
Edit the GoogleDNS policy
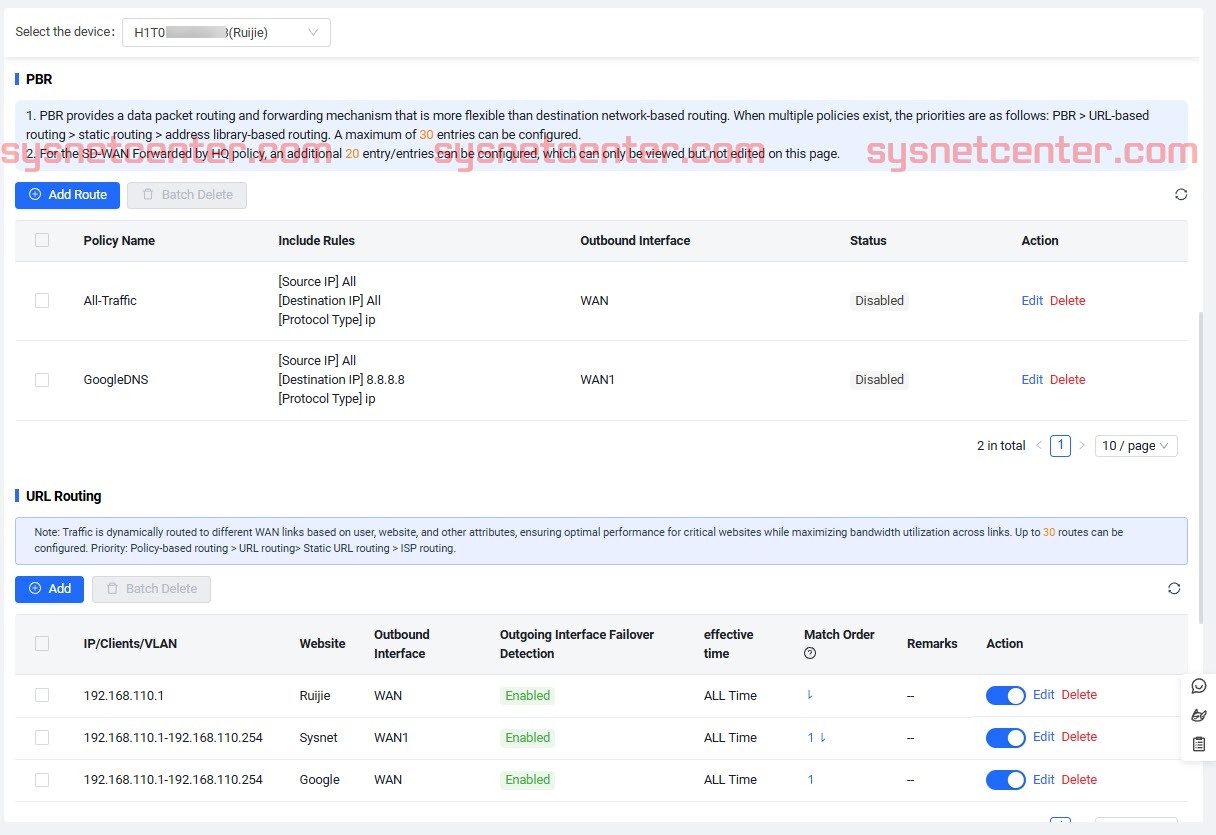pyautogui.click(x=1032, y=380)
